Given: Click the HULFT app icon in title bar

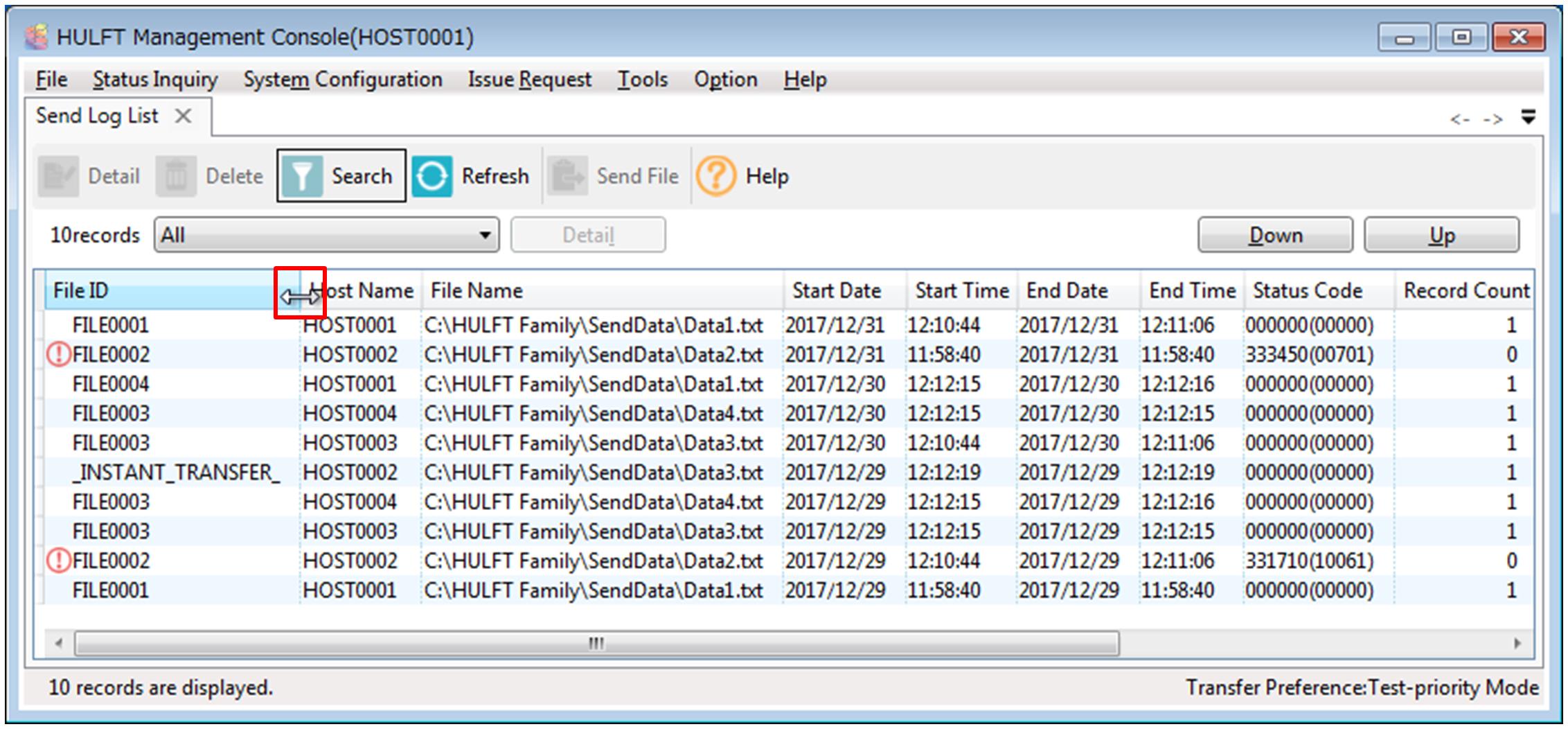Looking at the screenshot, I should (37, 37).
